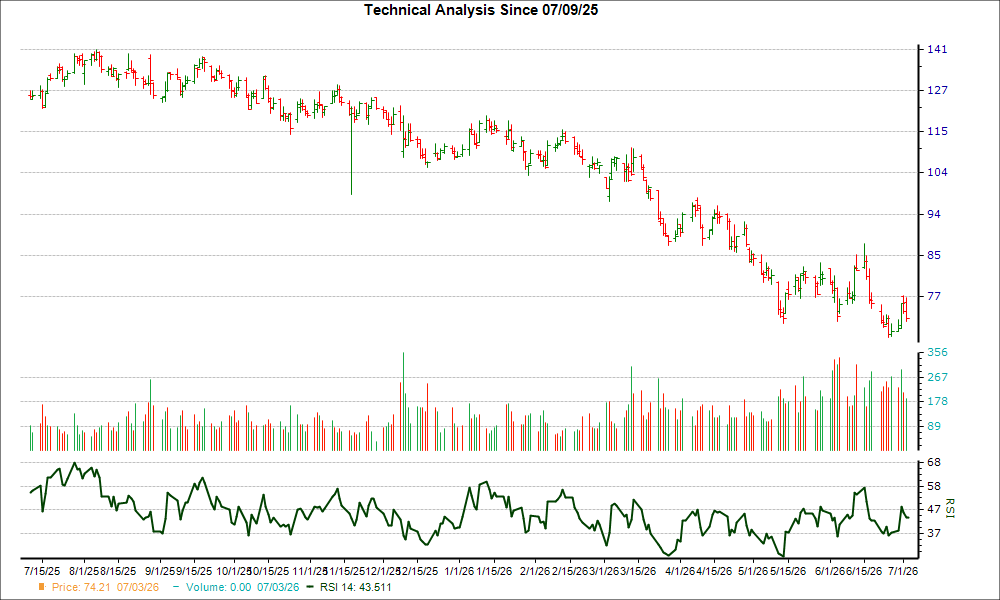Viewport: 1000px width, 600px height.
Task: Click the 5/15/26 date axis label
Action: 788,571
